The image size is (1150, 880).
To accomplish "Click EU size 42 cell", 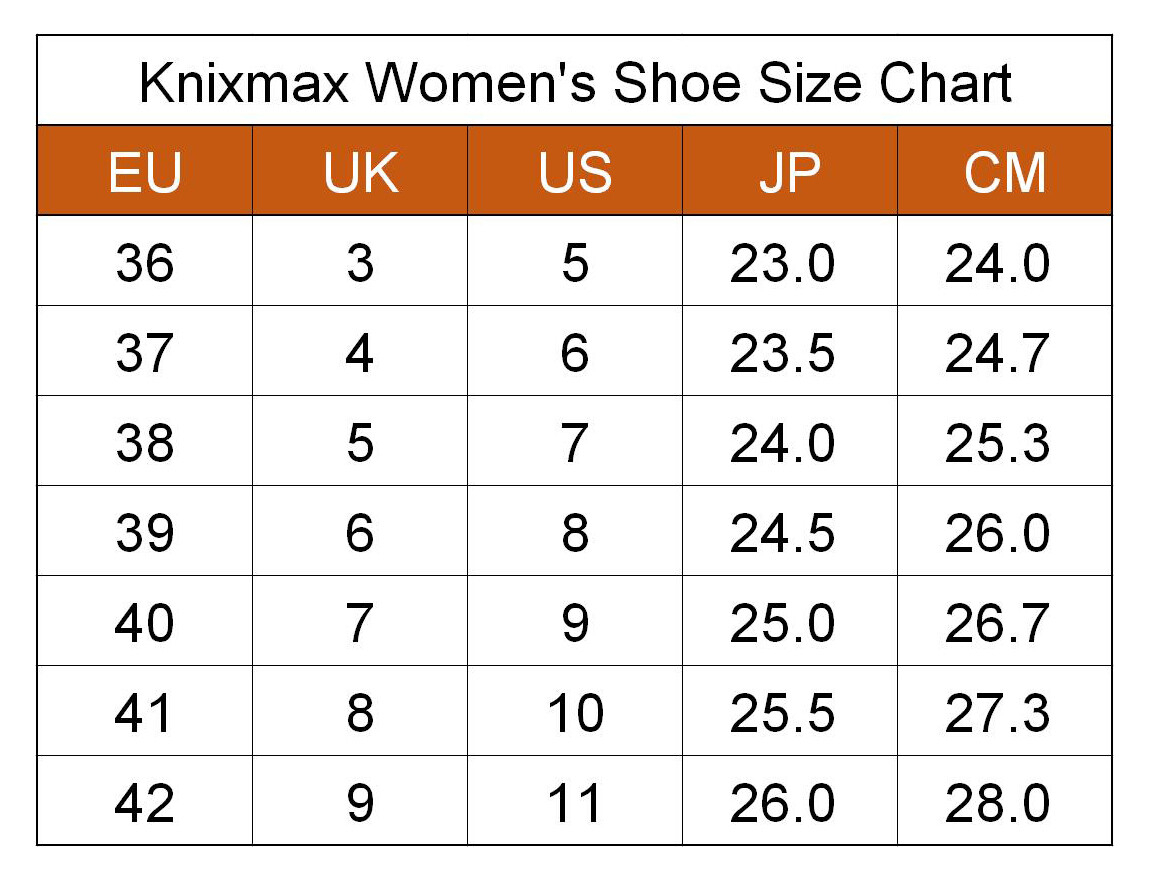I will pyautogui.click(x=144, y=801).
